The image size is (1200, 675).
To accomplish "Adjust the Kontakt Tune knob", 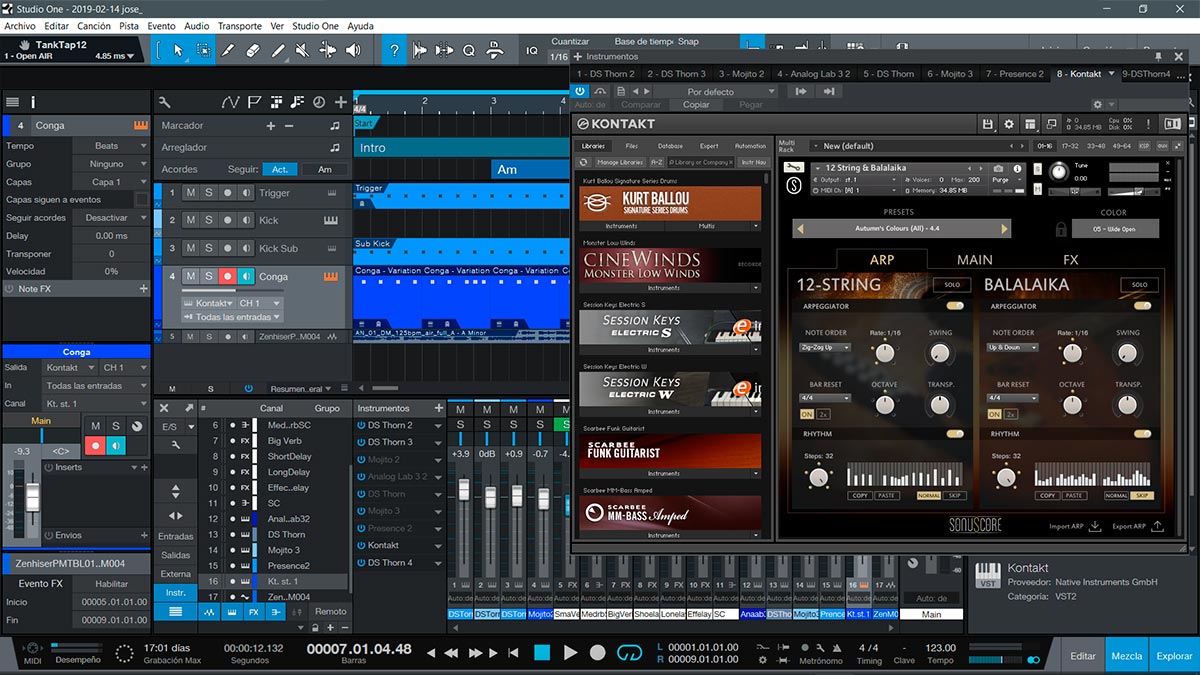I will point(1060,170).
